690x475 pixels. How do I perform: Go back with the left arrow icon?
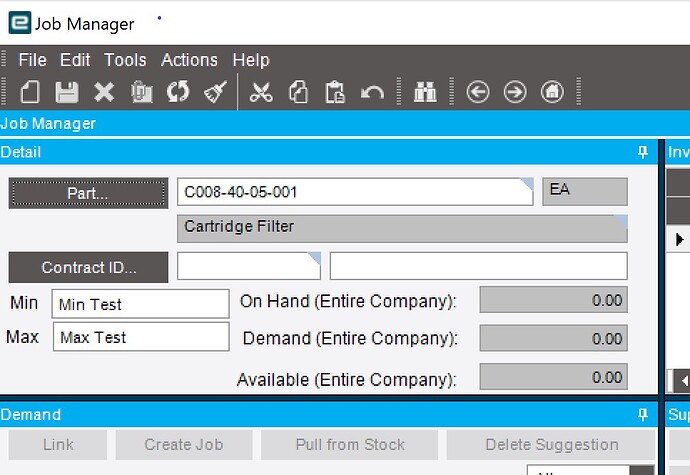tap(478, 92)
